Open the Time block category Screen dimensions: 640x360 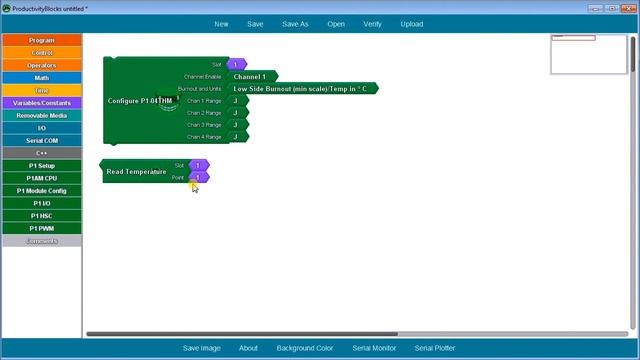tap(42, 90)
